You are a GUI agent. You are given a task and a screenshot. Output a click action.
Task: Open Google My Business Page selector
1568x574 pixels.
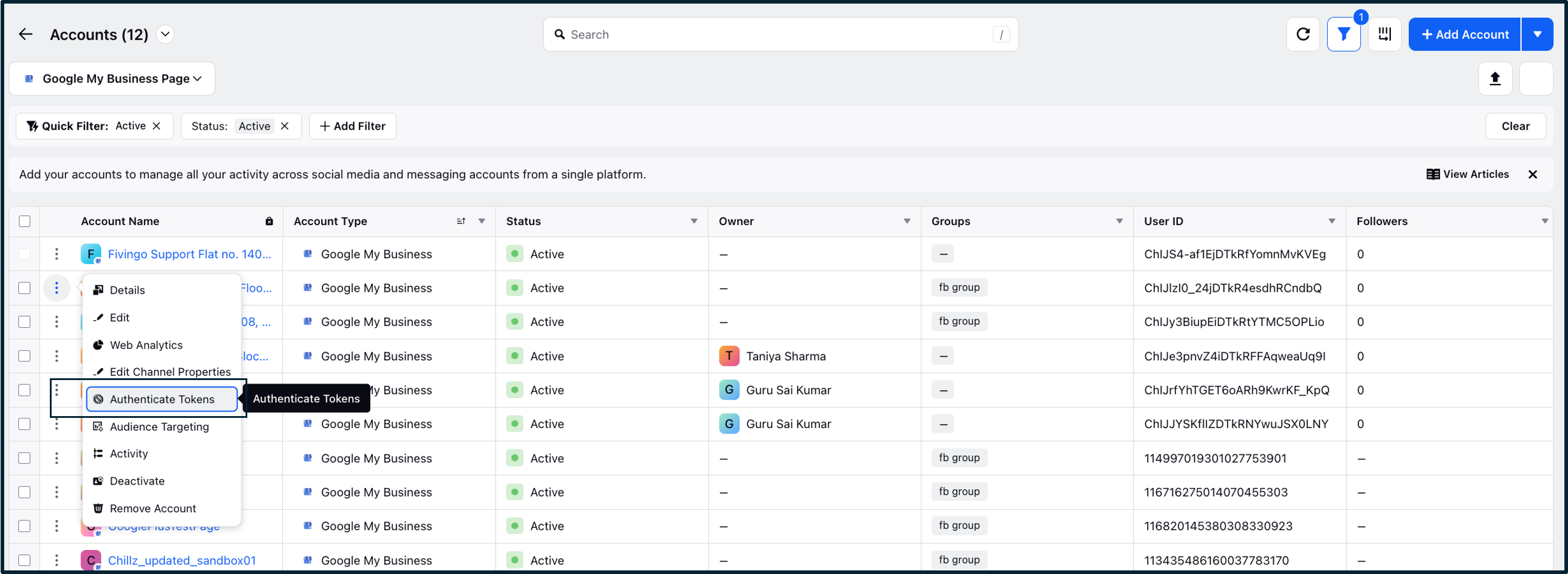point(112,79)
